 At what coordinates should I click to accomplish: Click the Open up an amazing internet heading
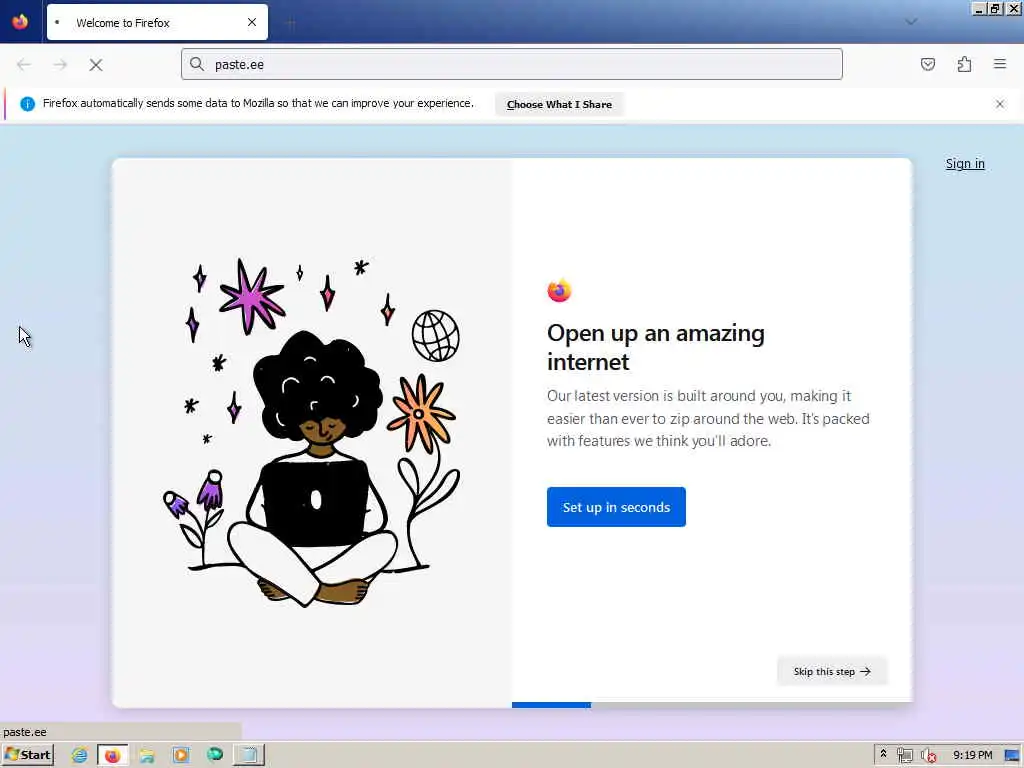pos(656,347)
